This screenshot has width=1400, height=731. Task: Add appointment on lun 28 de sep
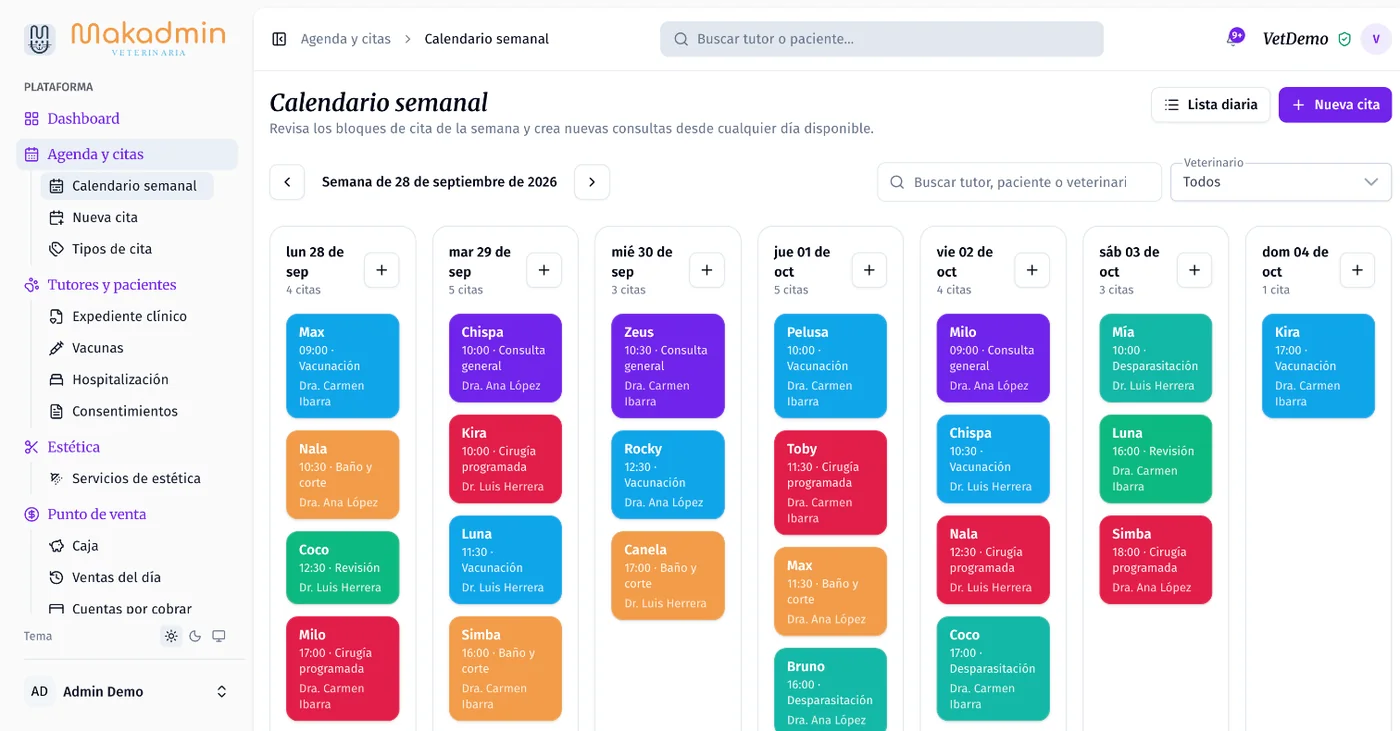tap(381, 270)
